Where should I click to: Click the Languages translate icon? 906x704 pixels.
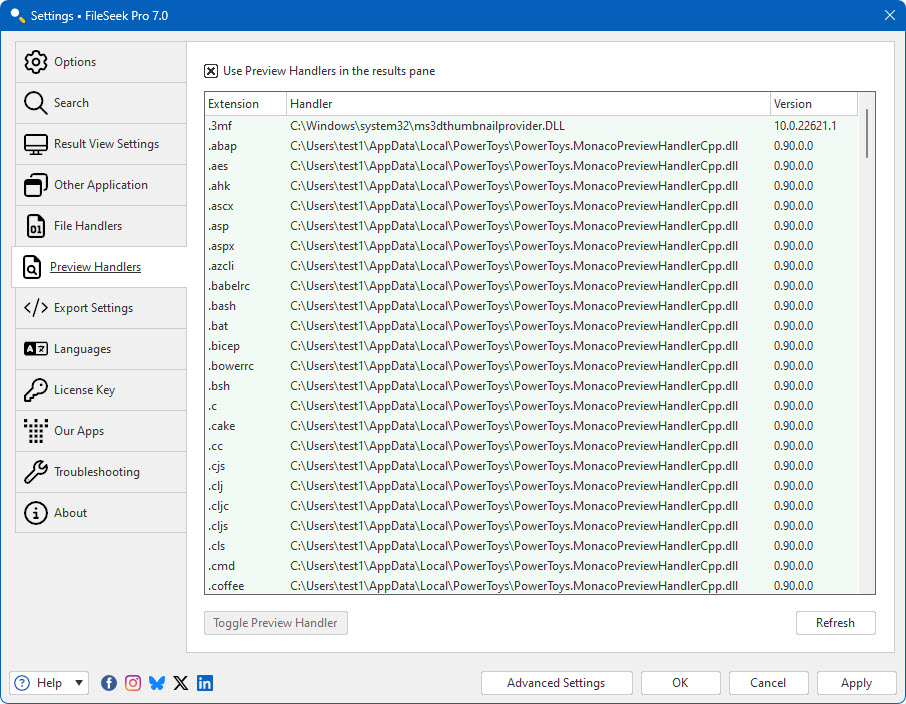click(35, 349)
